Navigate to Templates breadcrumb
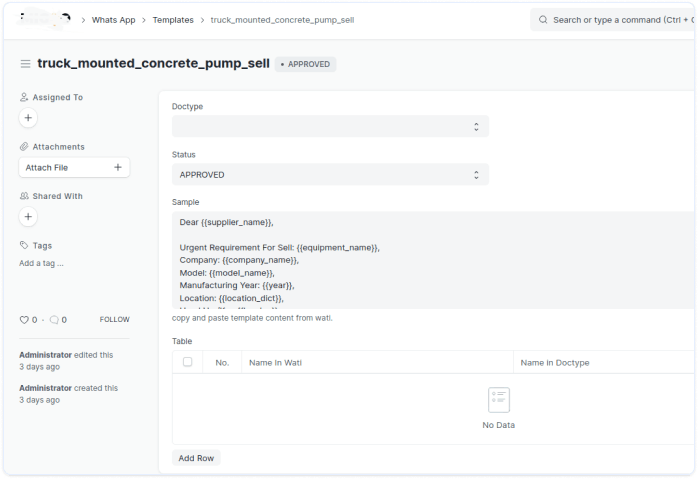Screen dimensions: 698x479 pyautogui.click(x=173, y=19)
